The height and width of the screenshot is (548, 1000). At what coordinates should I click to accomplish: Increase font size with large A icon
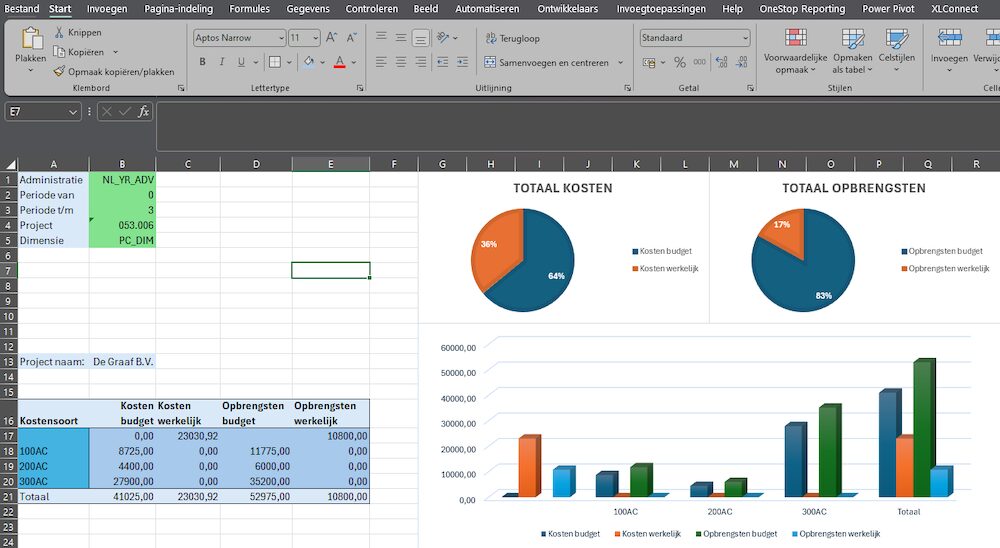(x=332, y=38)
